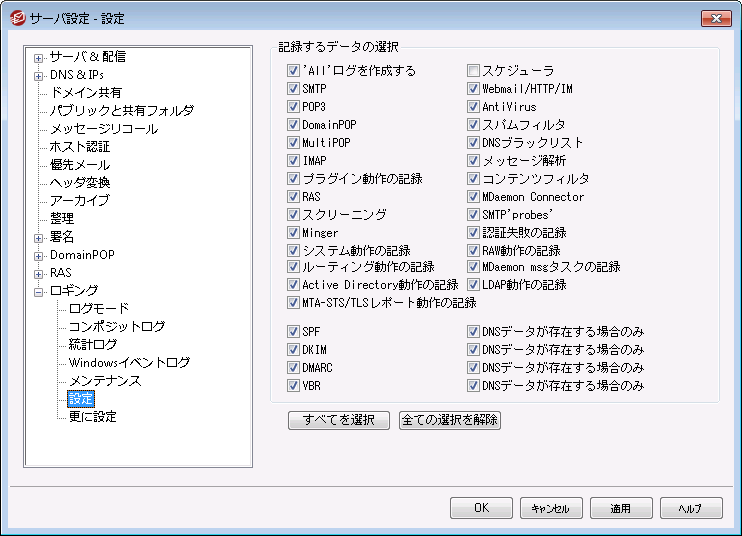Screen dimensions: 742x536
Task: Toggle DNSデータが存在する場合のみ beside SPF
Action: (473, 332)
